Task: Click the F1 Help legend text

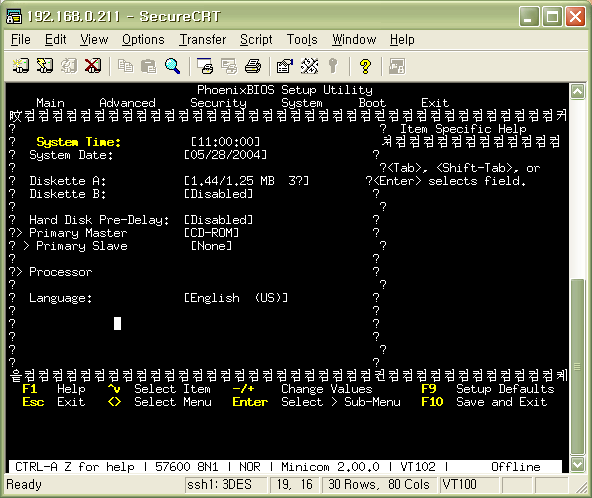Action: [54, 389]
